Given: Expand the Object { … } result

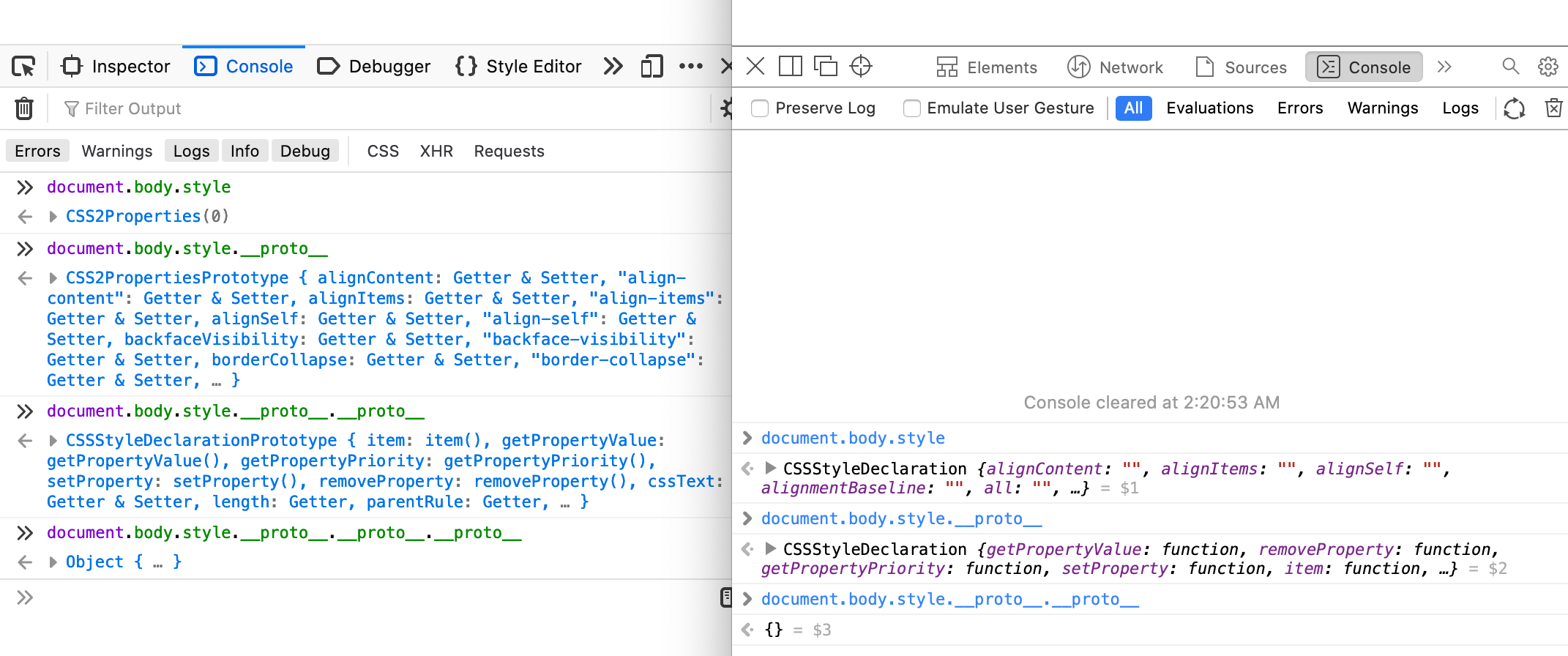Looking at the screenshot, I should coord(53,562).
